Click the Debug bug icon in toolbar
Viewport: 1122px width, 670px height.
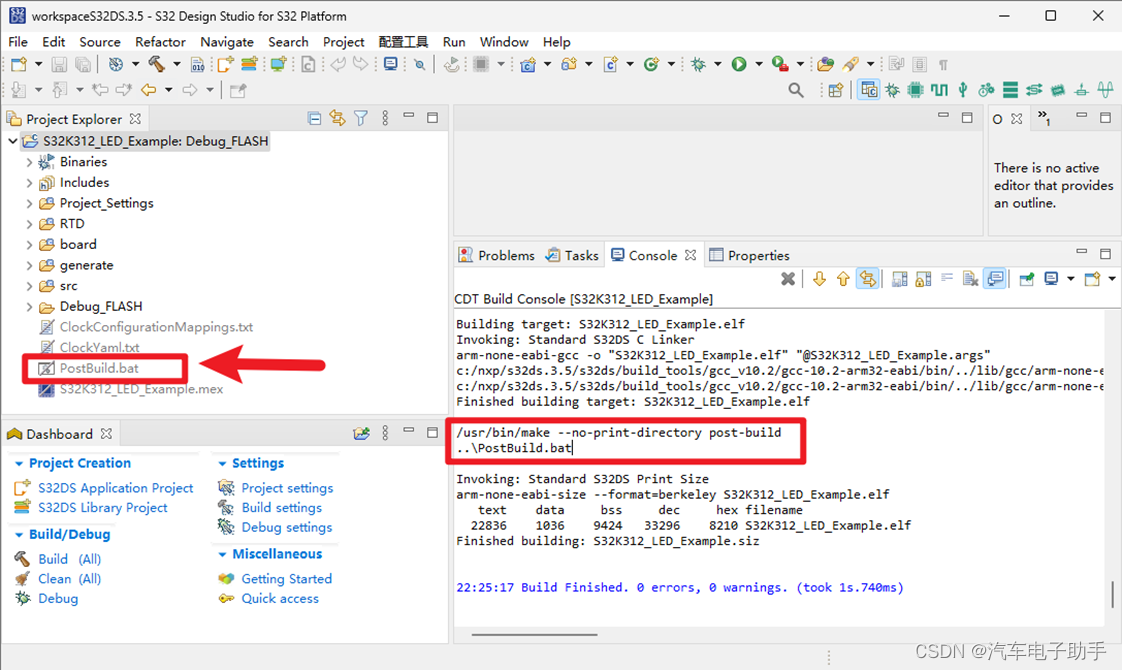tap(698, 64)
